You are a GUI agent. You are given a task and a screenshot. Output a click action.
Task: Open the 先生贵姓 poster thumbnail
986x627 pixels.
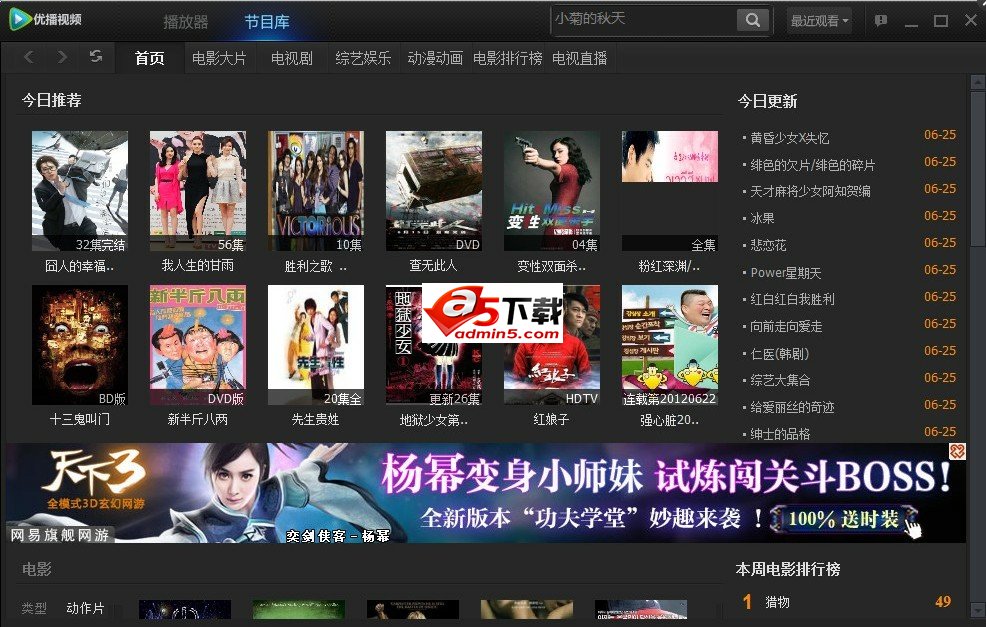pos(316,345)
